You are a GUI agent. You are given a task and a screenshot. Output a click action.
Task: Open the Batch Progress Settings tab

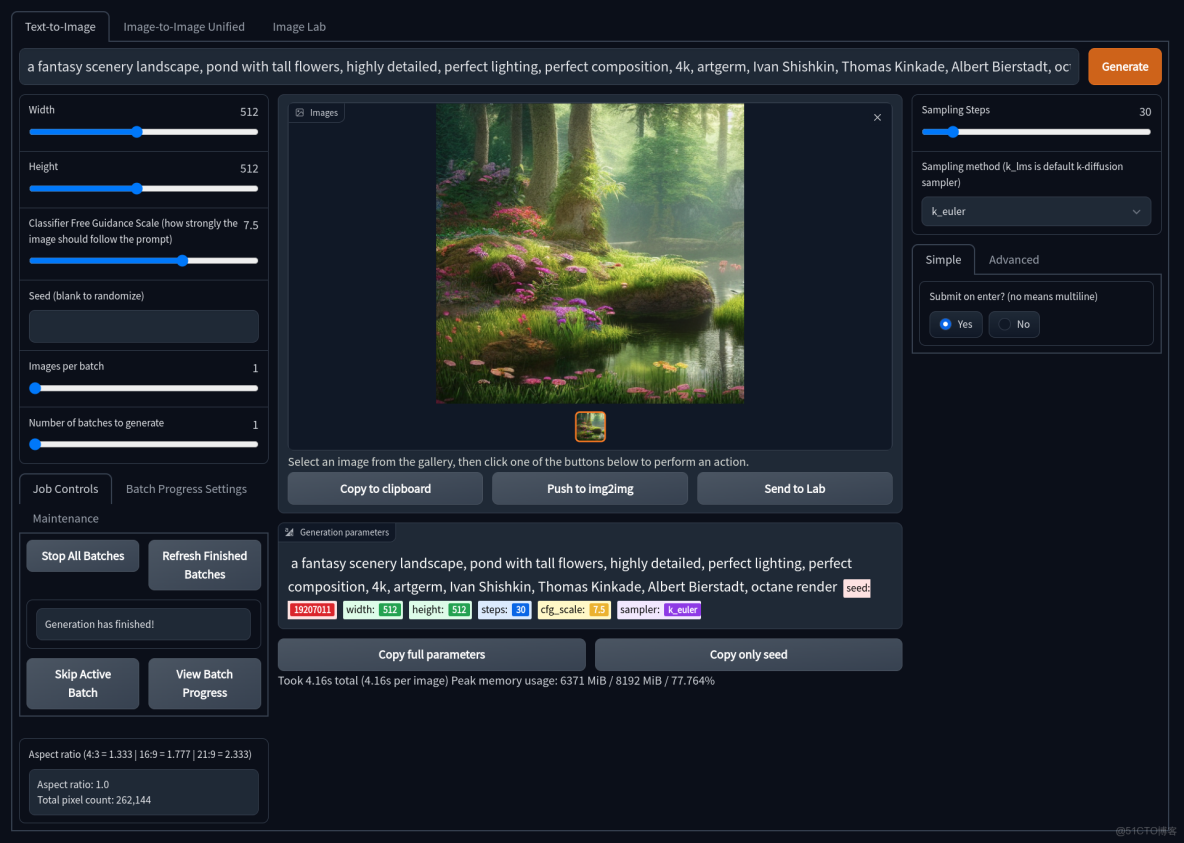point(186,488)
